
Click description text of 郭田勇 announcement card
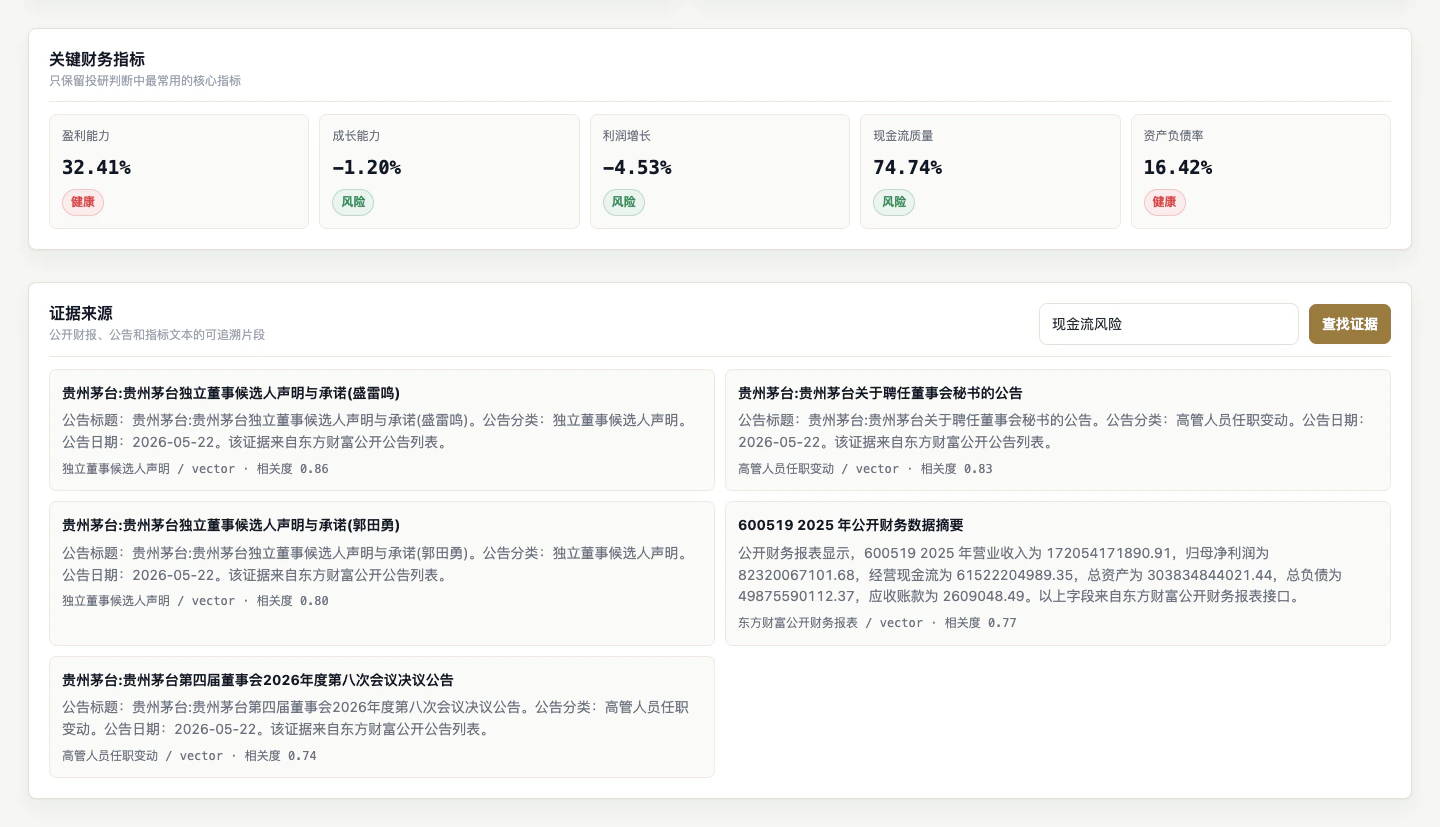pos(375,563)
